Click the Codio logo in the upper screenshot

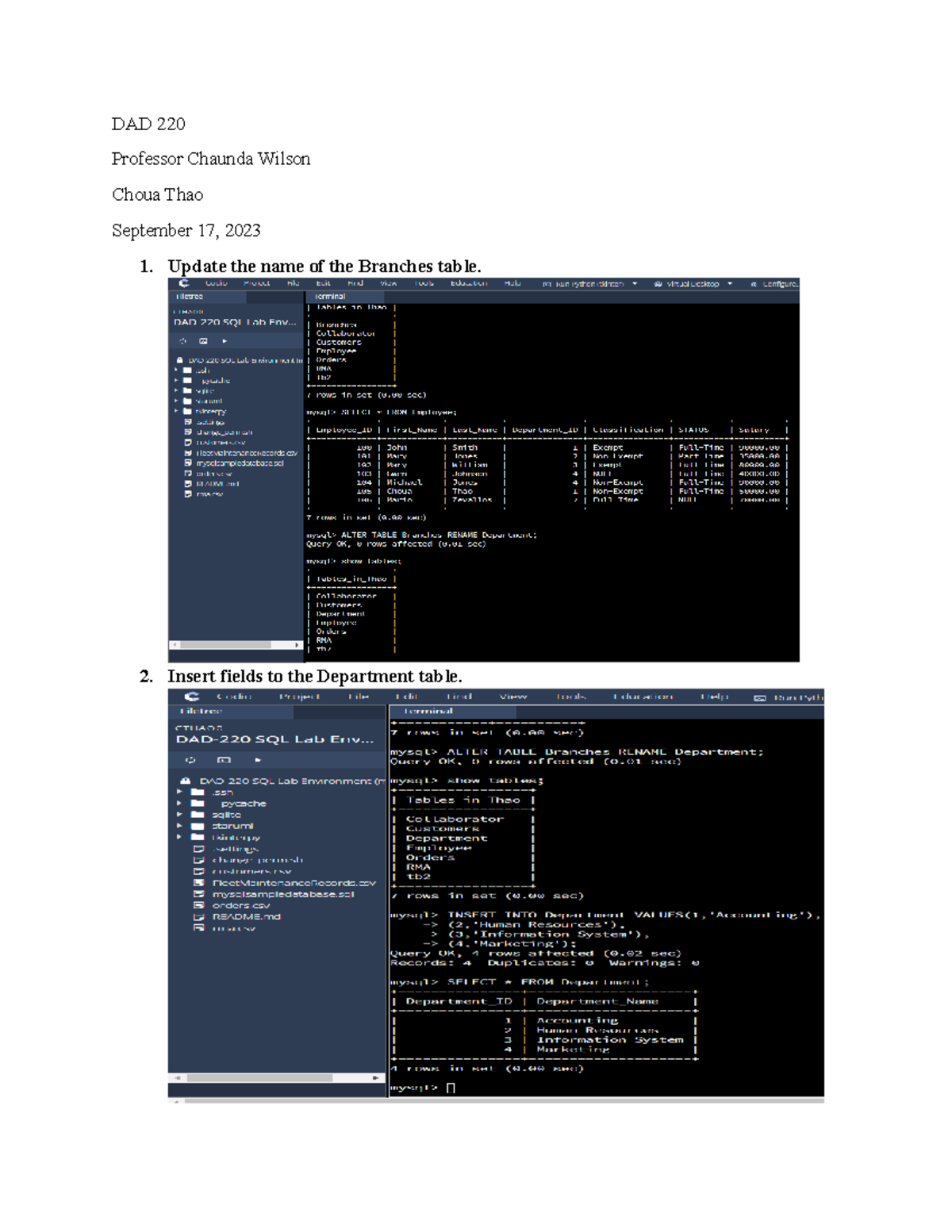click(184, 283)
